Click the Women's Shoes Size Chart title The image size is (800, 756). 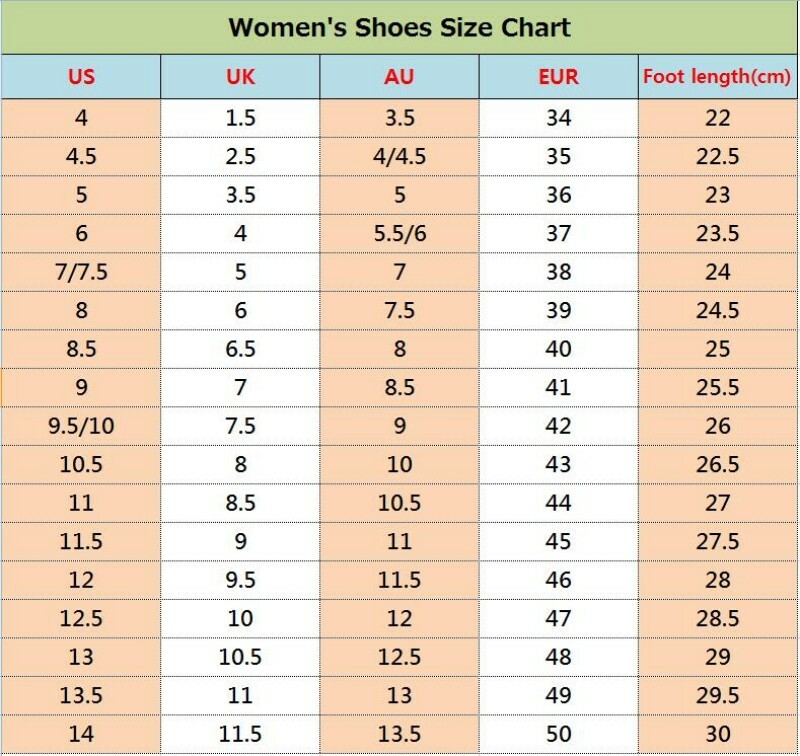(399, 28)
